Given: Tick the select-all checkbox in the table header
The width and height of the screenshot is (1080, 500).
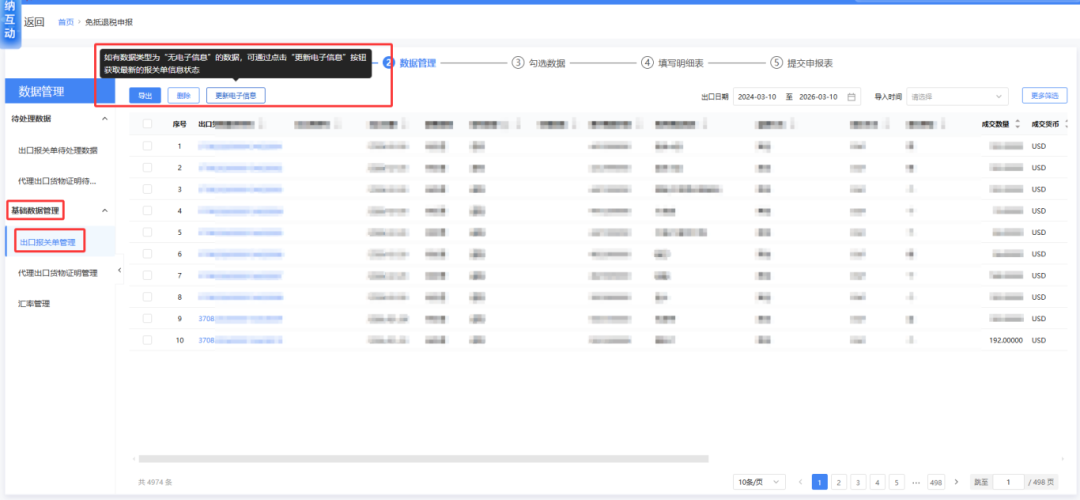Looking at the screenshot, I should tap(147, 124).
